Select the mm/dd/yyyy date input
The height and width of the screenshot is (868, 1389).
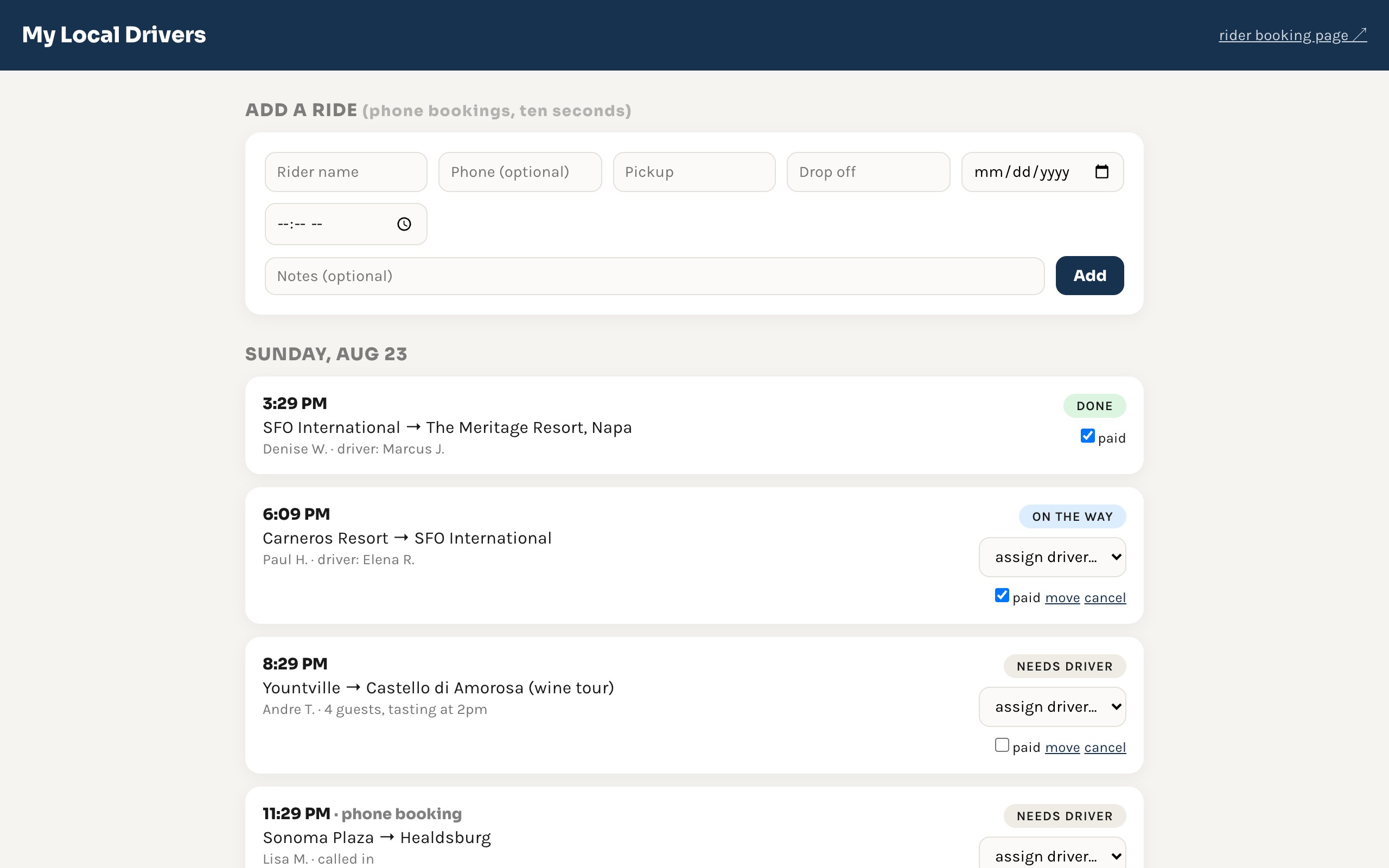pos(1042,171)
